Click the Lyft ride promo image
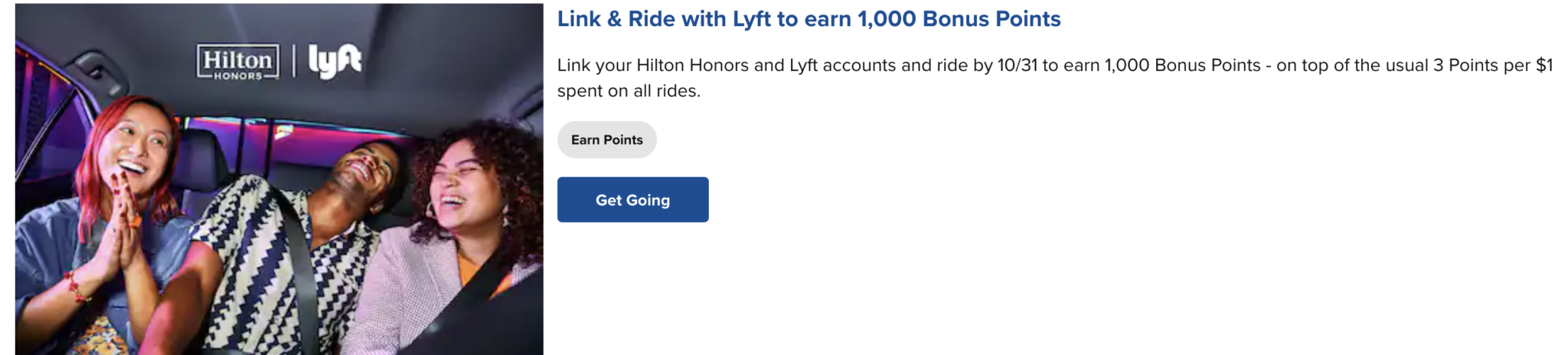 [x=279, y=178]
